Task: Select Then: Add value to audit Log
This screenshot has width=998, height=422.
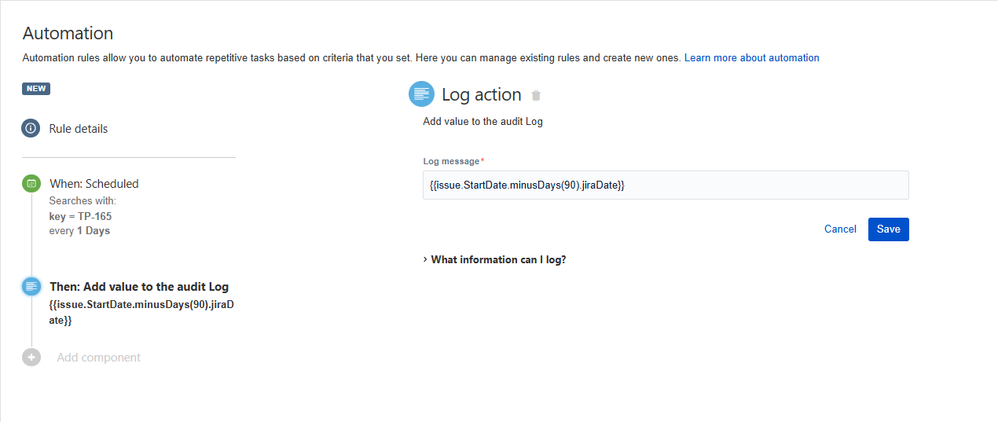Action: [x=139, y=286]
